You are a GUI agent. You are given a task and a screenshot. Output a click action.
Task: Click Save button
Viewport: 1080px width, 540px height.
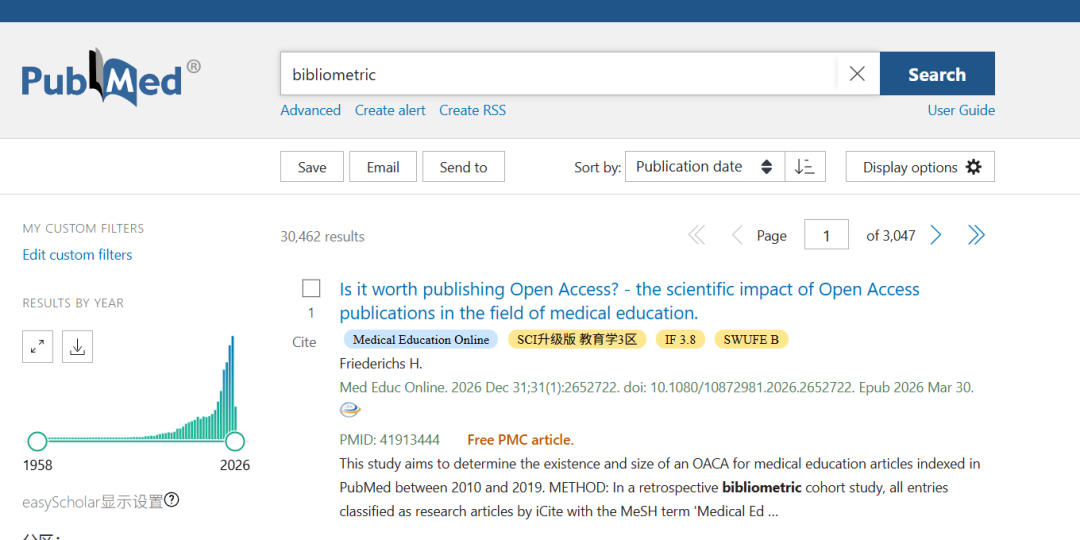tap(312, 167)
